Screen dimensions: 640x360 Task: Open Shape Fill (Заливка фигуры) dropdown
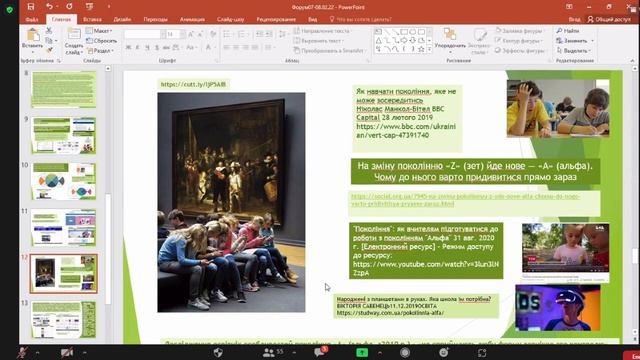(521, 31)
